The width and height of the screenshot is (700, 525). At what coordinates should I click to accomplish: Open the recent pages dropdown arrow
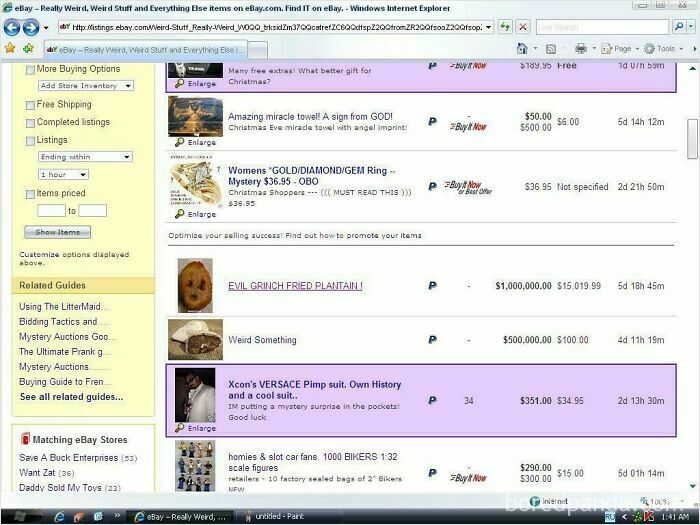coord(46,28)
